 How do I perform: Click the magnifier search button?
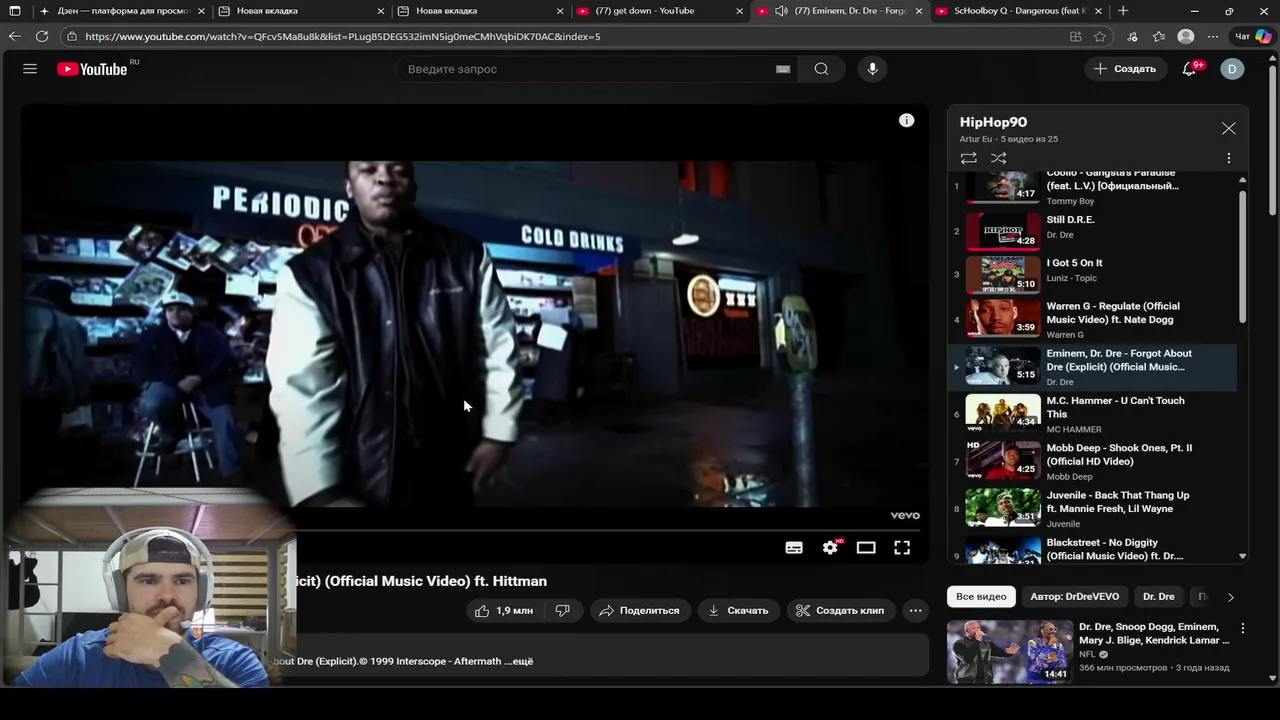[x=821, y=69]
